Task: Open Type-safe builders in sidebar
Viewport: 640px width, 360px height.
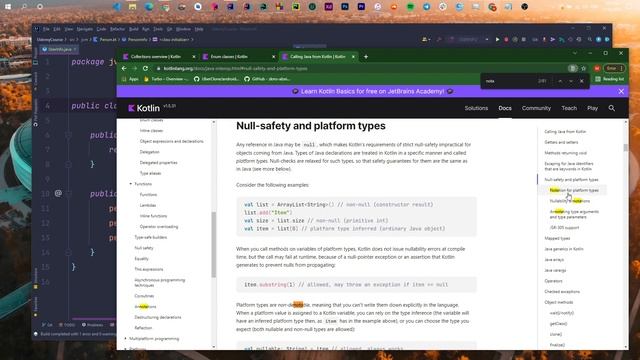Action: click(x=151, y=237)
